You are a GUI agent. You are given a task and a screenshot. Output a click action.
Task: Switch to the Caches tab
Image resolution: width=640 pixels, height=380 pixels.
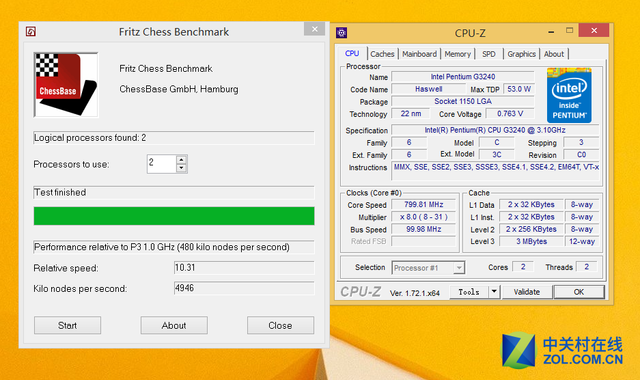point(382,54)
